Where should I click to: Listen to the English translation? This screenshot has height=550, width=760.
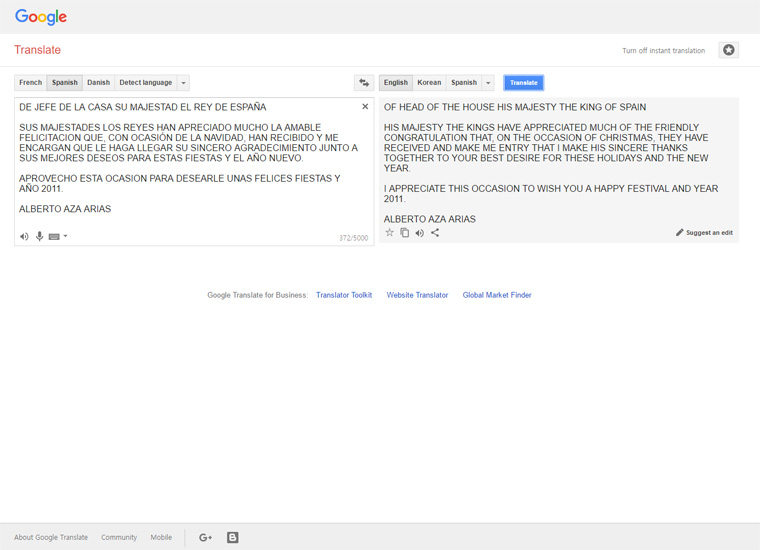[420, 233]
